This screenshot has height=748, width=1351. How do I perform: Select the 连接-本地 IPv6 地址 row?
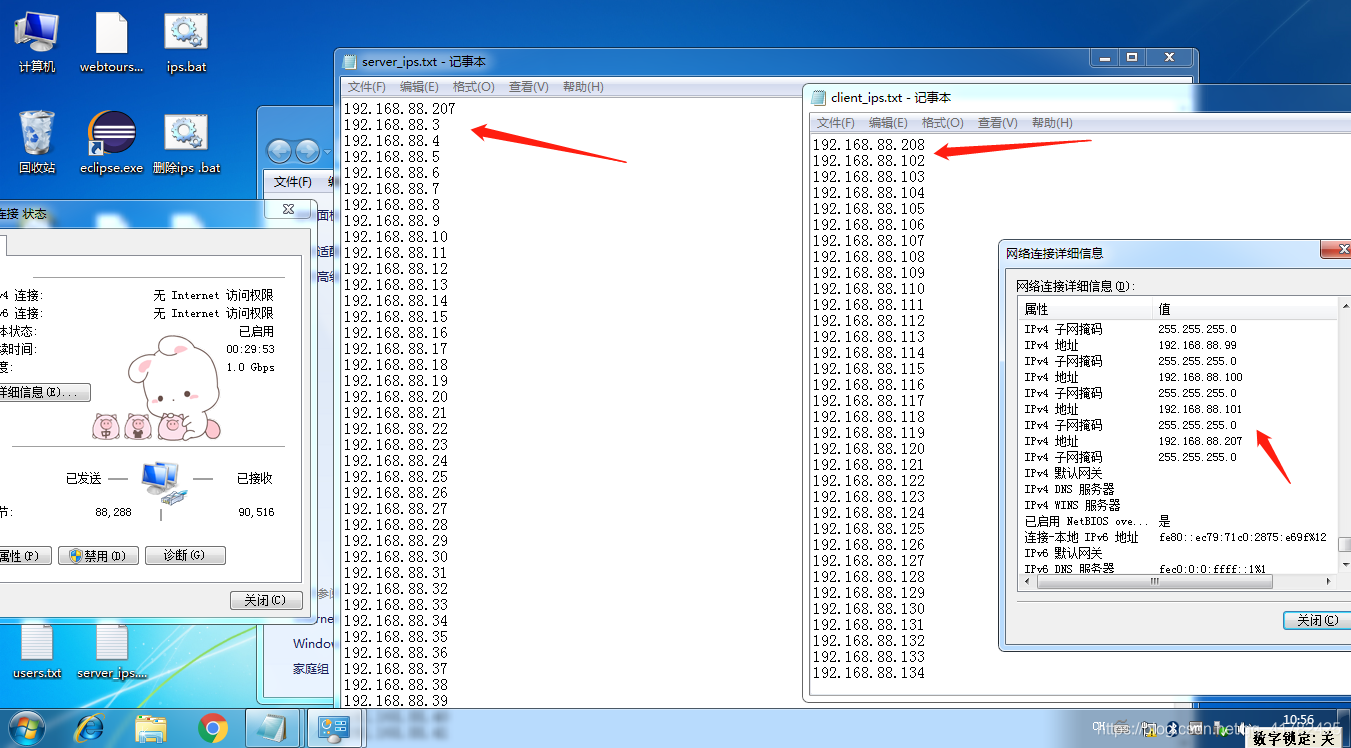click(x=1177, y=537)
